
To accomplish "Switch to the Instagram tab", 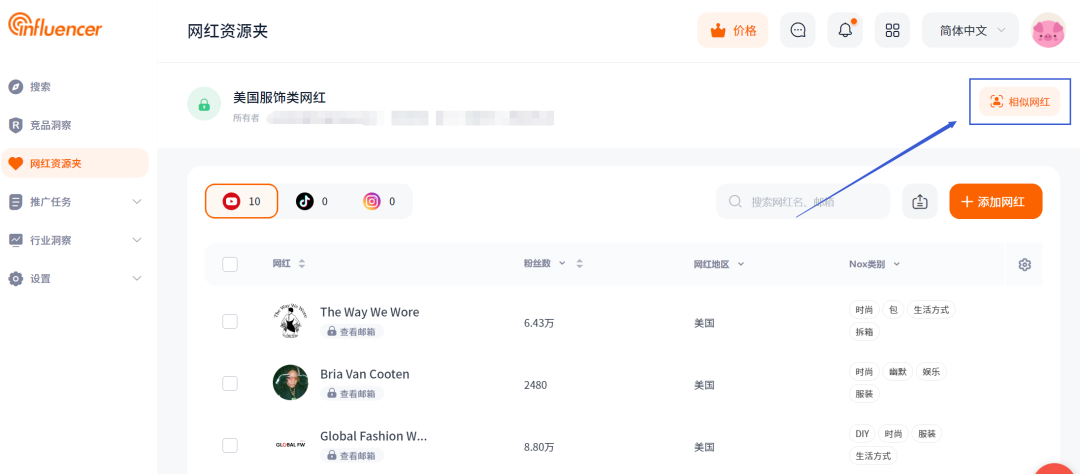I will click(380, 201).
